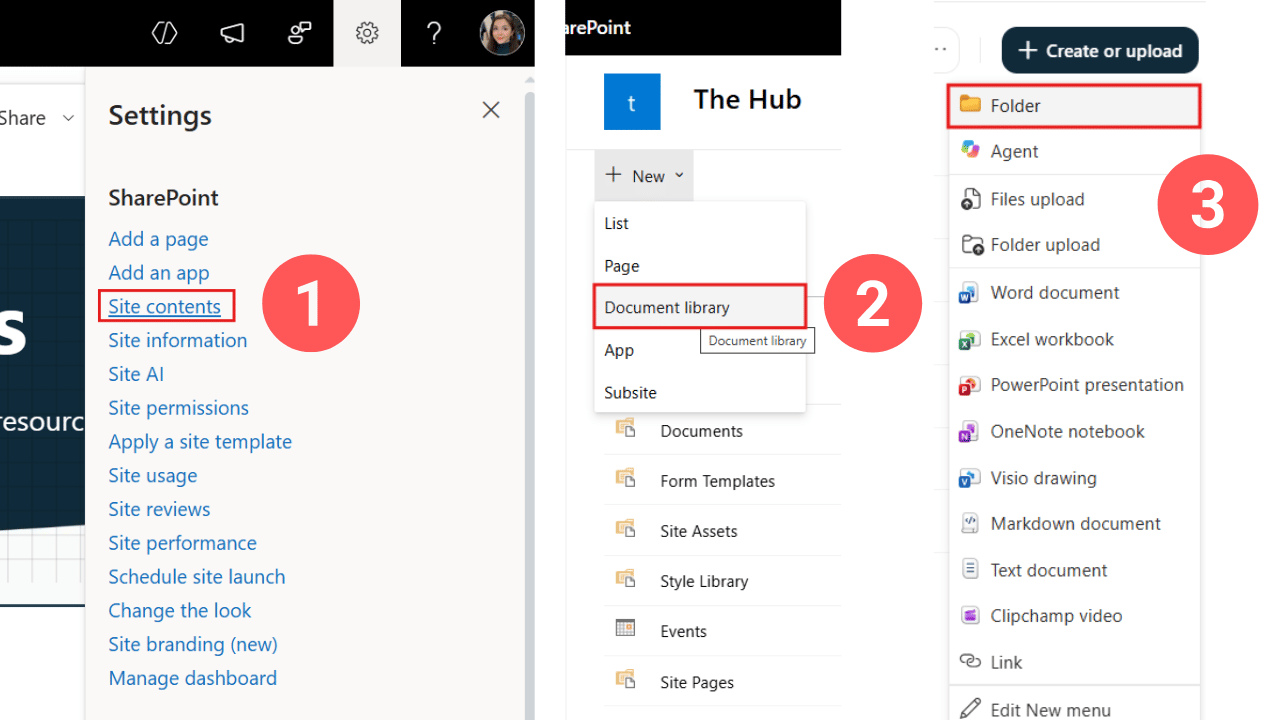Screen dimensions: 1280x720
Task: Open the Manage dashboard link
Action: 193,678
